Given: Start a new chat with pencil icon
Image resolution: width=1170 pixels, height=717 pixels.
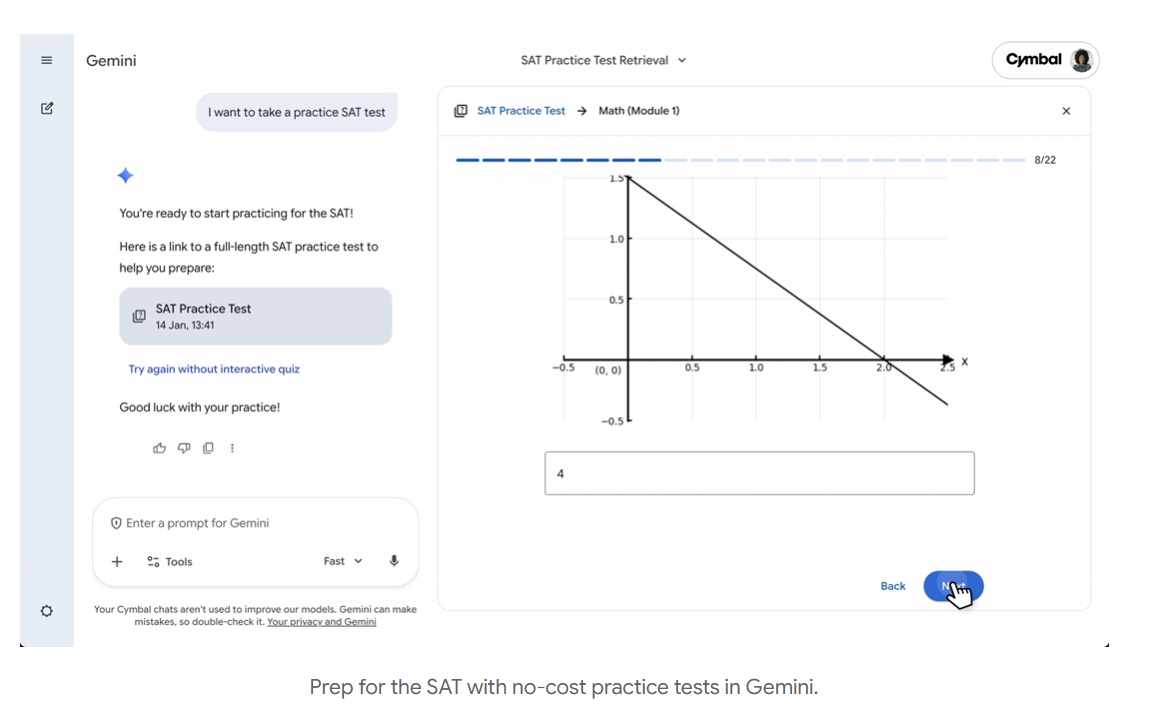Looking at the screenshot, I should click(x=46, y=108).
